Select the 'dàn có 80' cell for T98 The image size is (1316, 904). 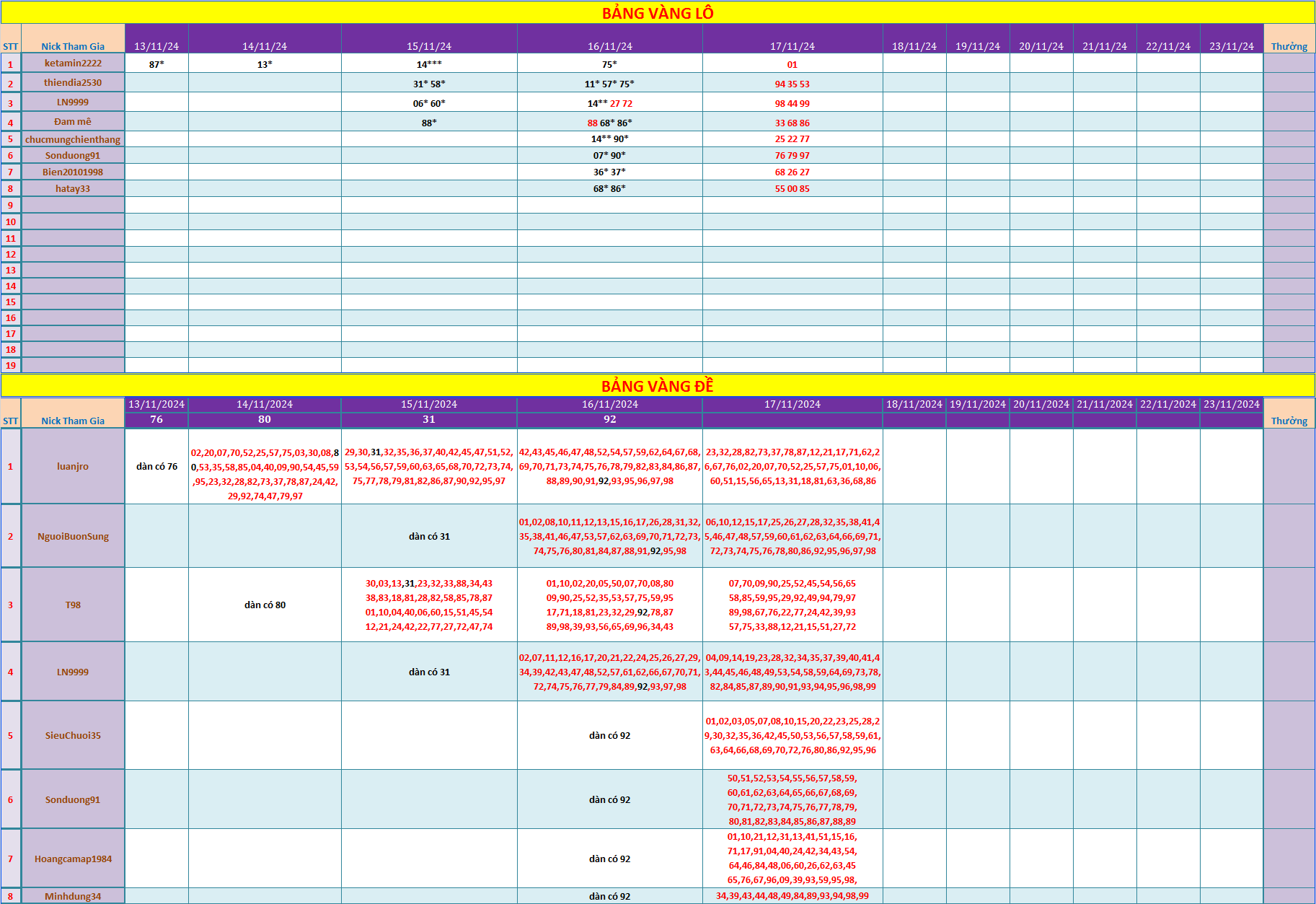point(265,605)
